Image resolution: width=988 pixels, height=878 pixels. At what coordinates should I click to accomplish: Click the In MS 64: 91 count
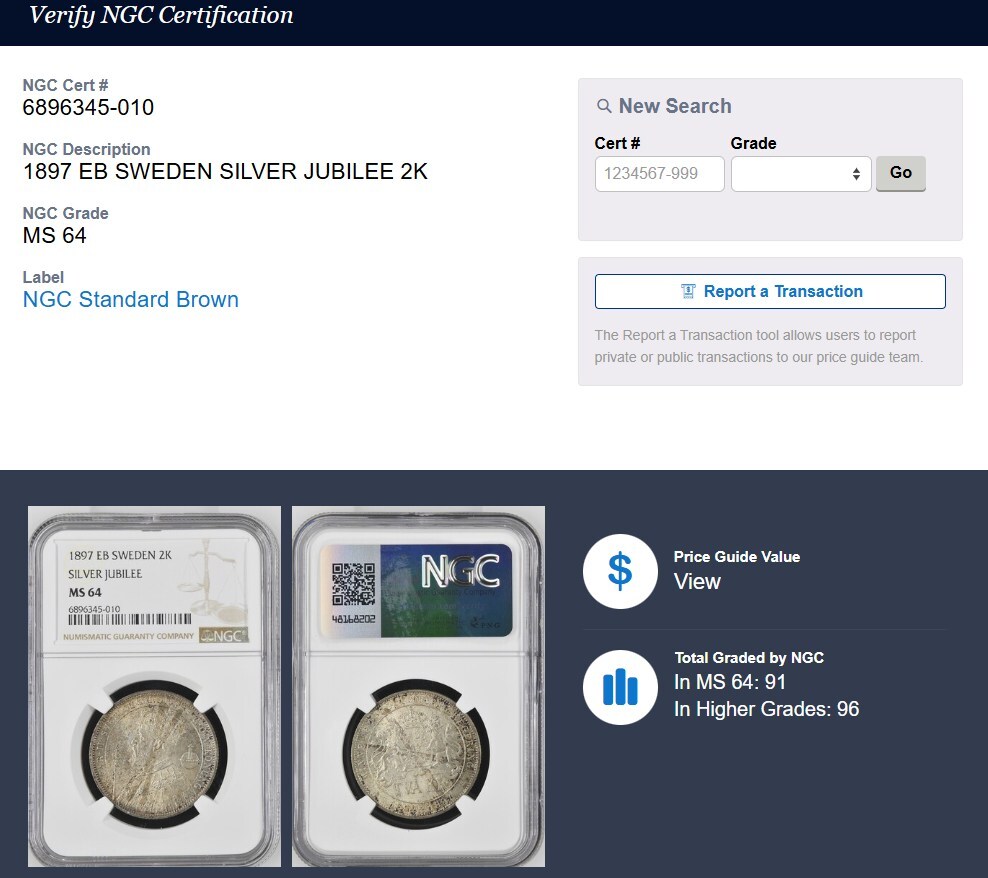coord(730,682)
